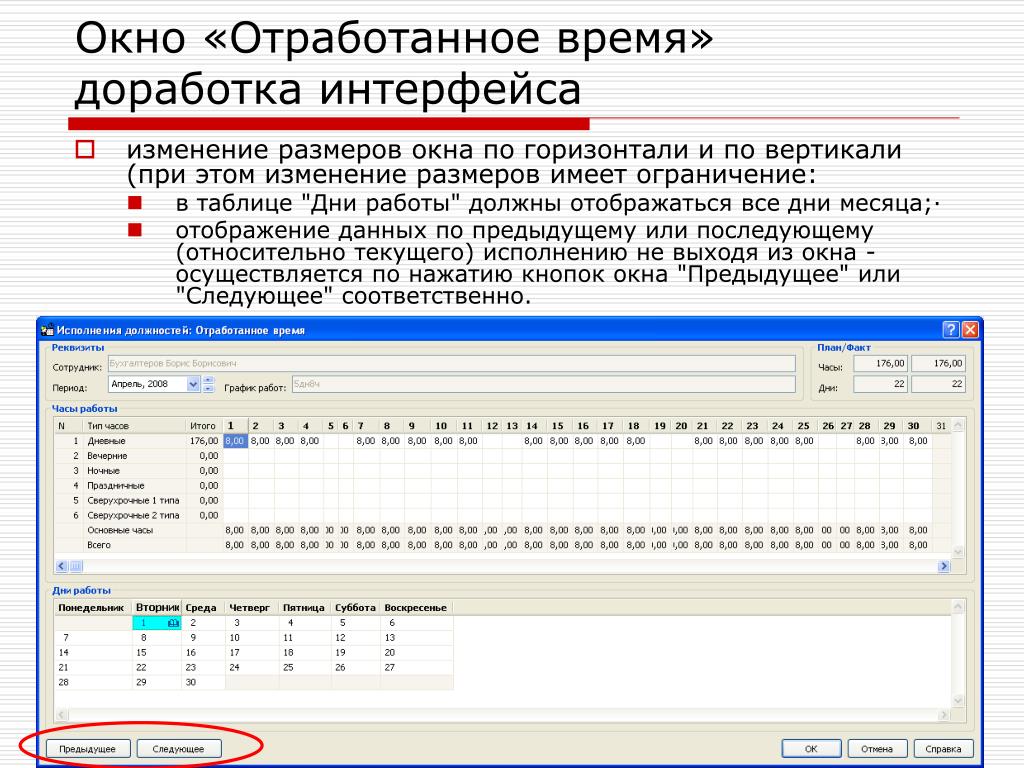Click the Итого column header

pos(204,426)
